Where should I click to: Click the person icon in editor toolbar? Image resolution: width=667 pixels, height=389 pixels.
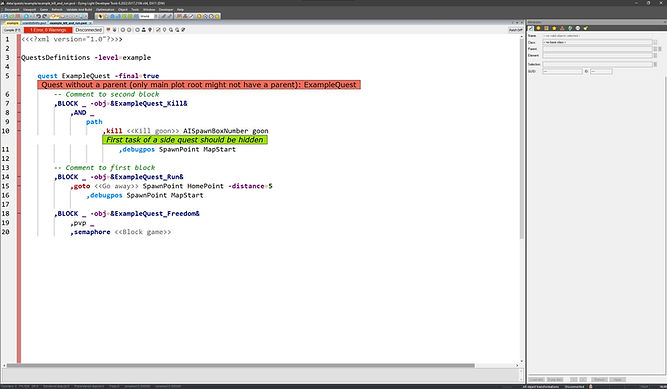144,30
